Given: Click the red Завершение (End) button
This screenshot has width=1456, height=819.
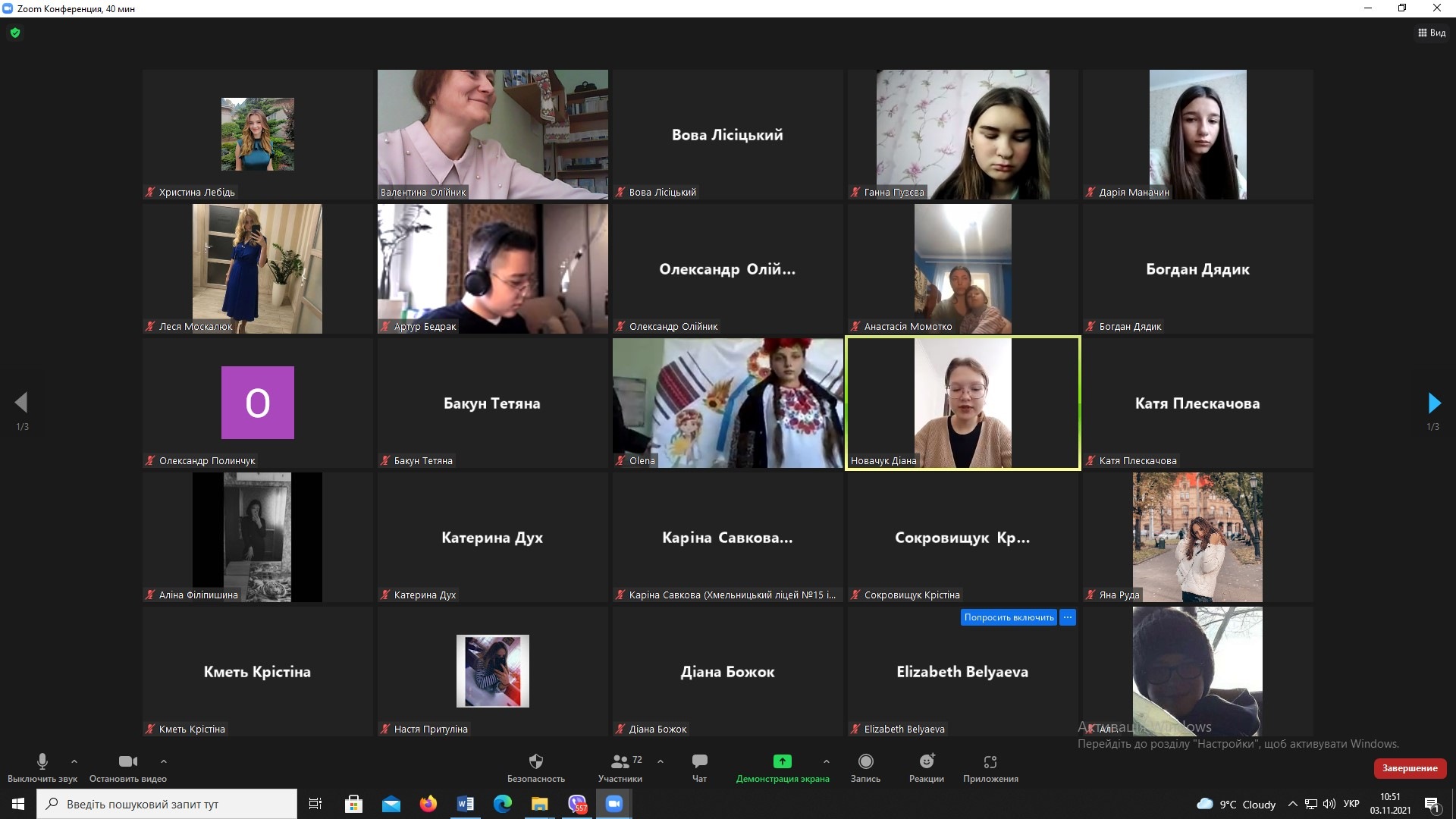Looking at the screenshot, I should 1409,768.
